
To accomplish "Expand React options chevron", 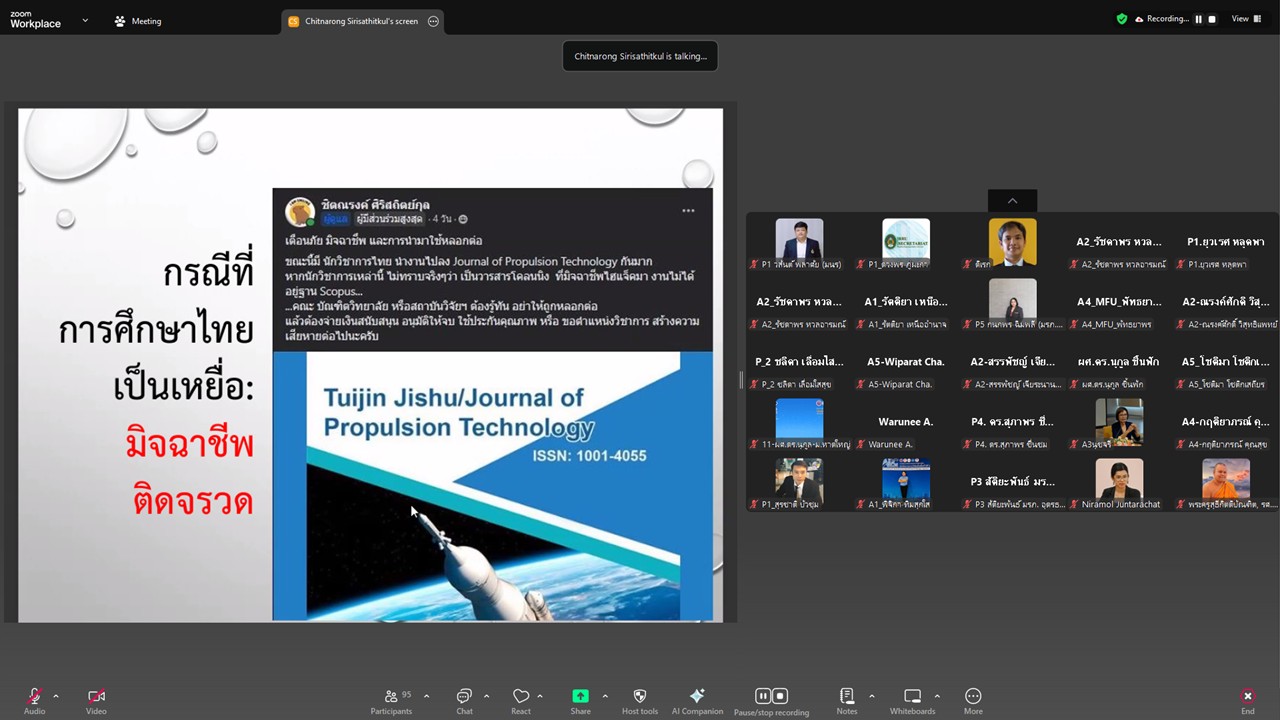I will point(540,696).
